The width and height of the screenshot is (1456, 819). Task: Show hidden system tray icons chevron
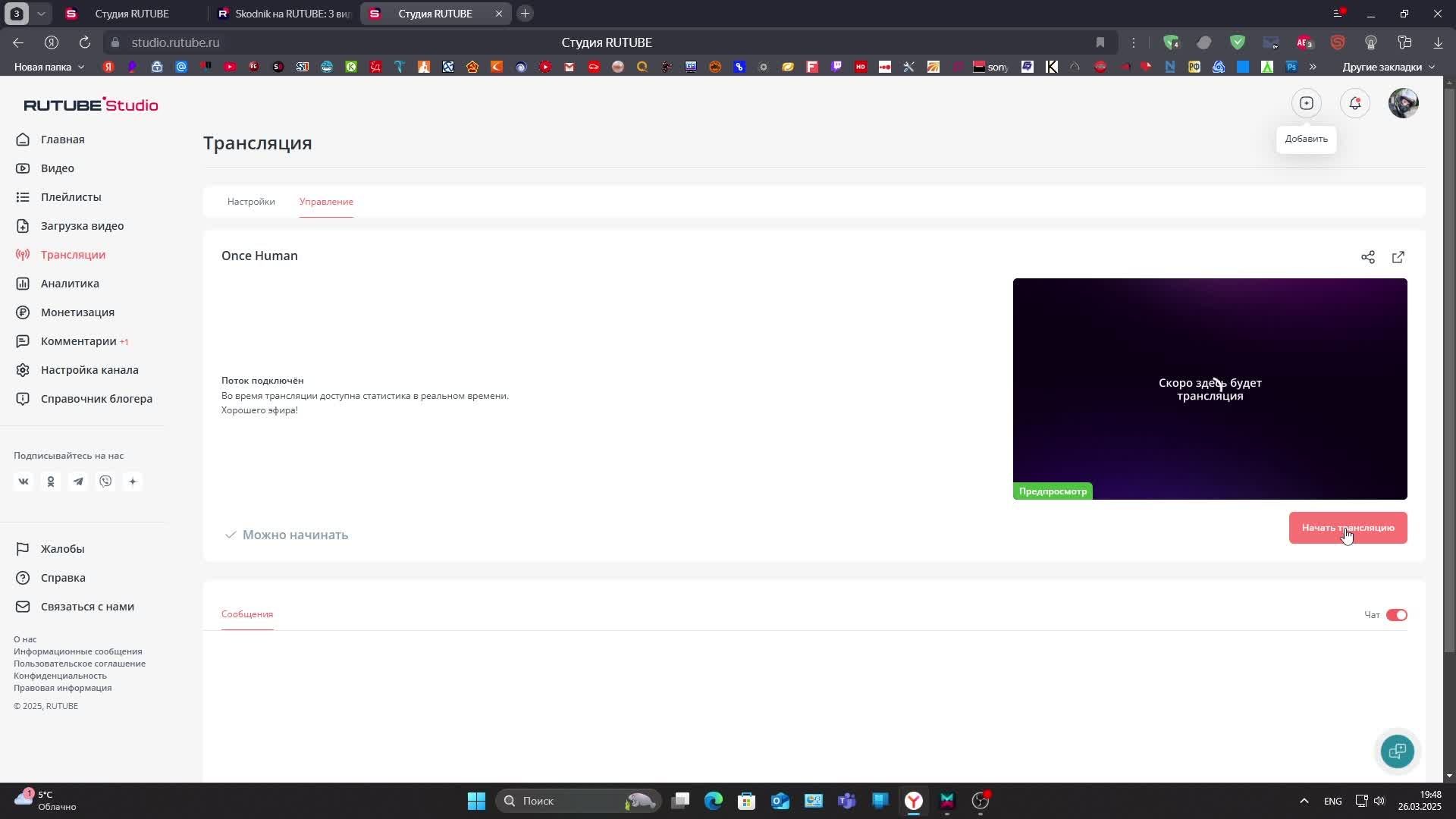tap(1304, 801)
